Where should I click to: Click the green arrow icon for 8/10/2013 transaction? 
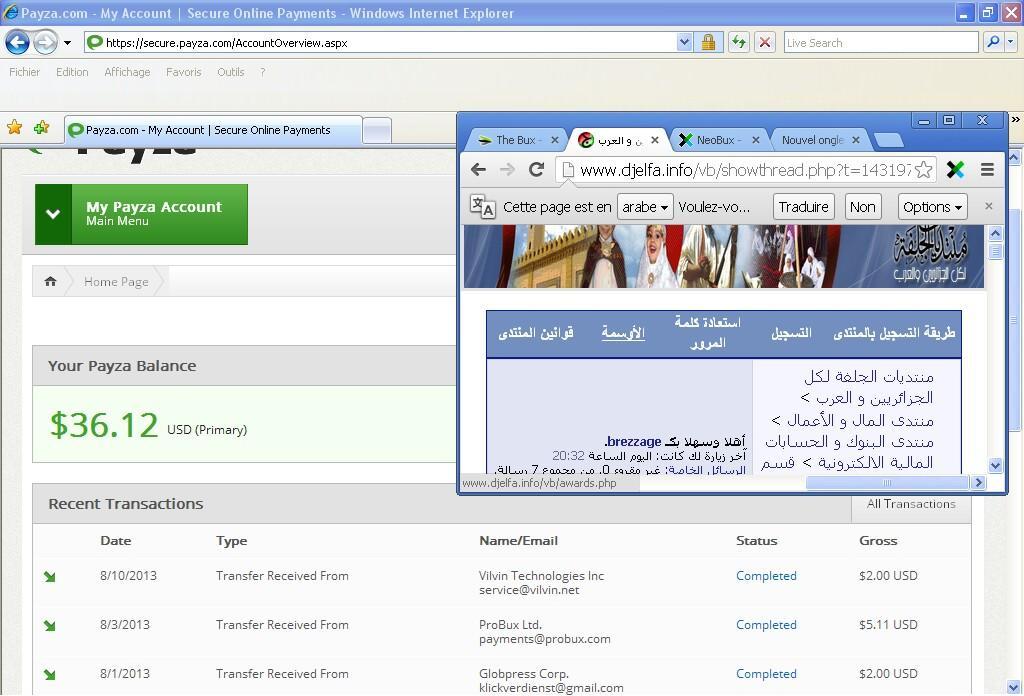[x=50, y=577]
